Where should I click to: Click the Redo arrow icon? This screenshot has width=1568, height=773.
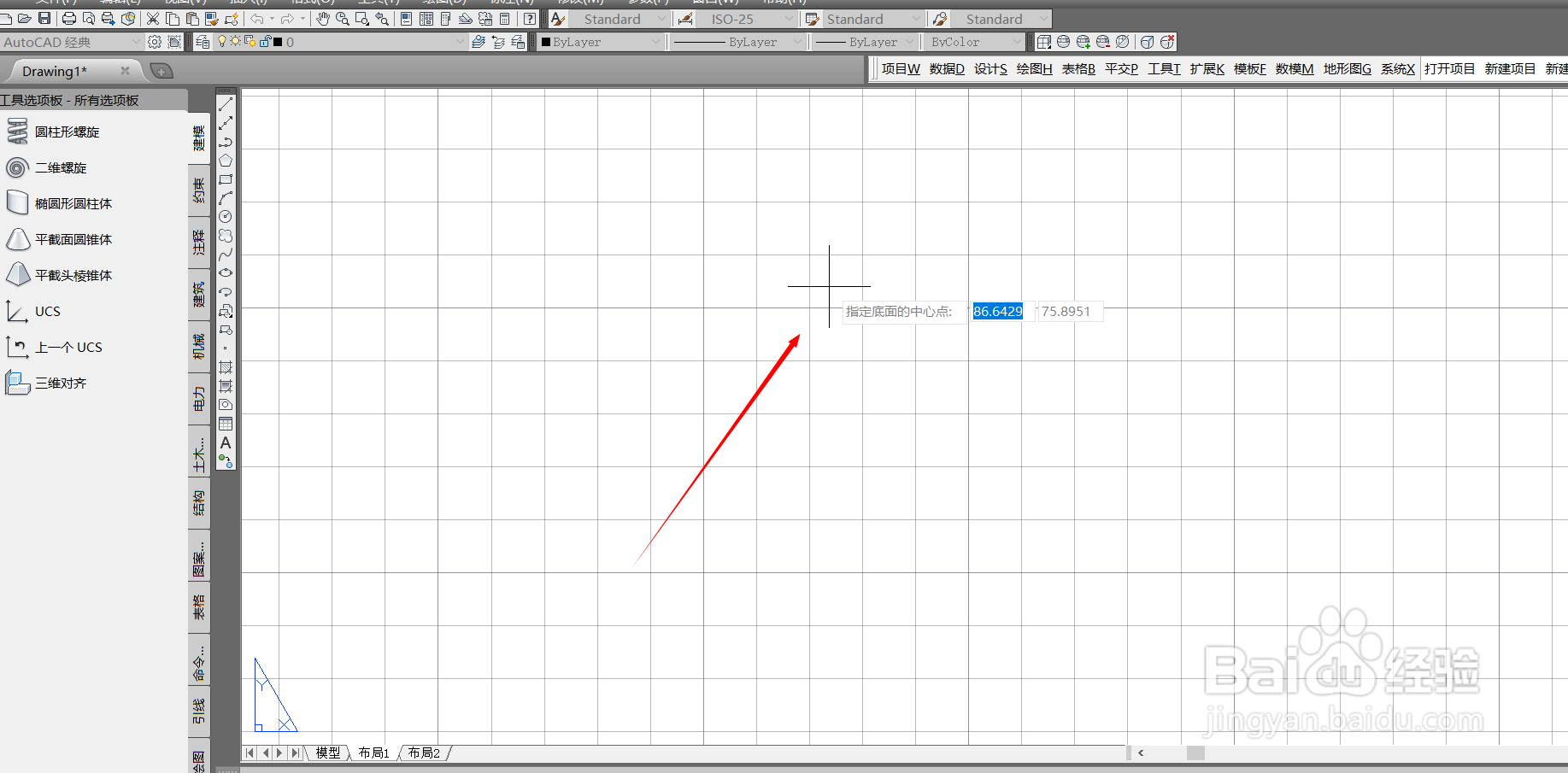point(288,18)
